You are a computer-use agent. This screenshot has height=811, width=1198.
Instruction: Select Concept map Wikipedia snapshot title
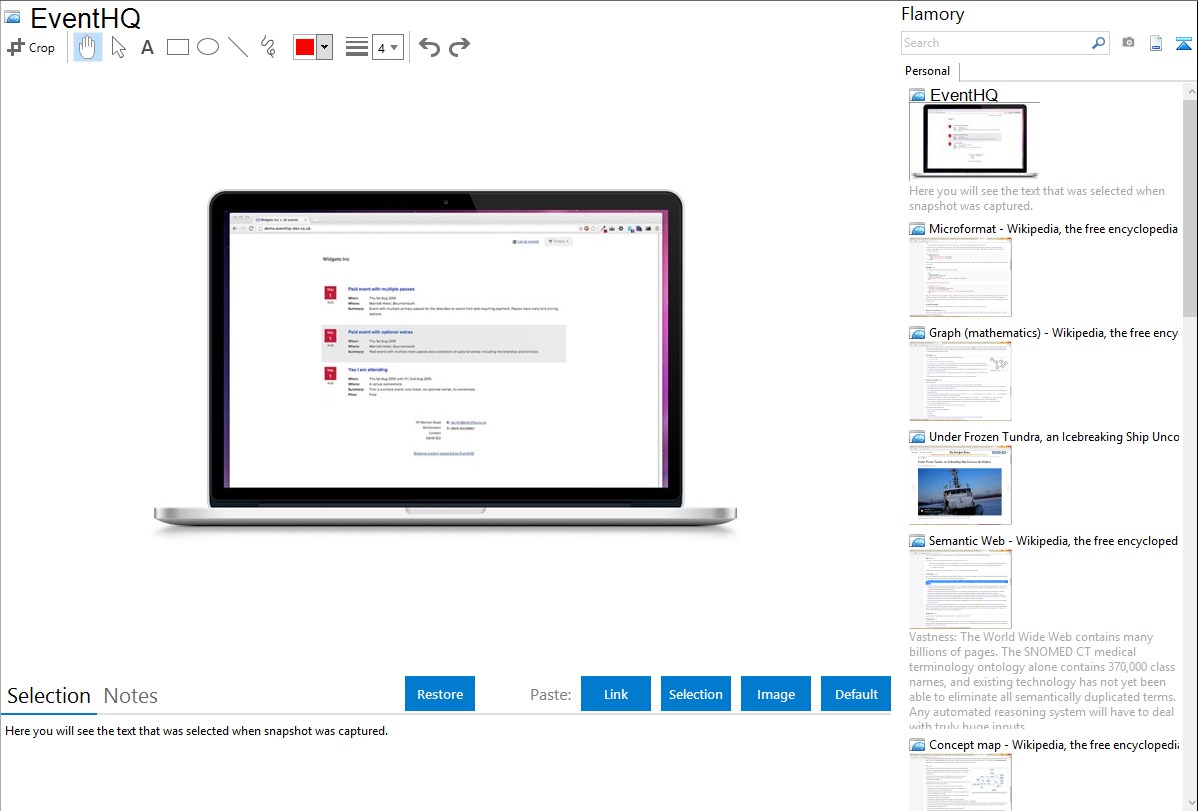1054,744
